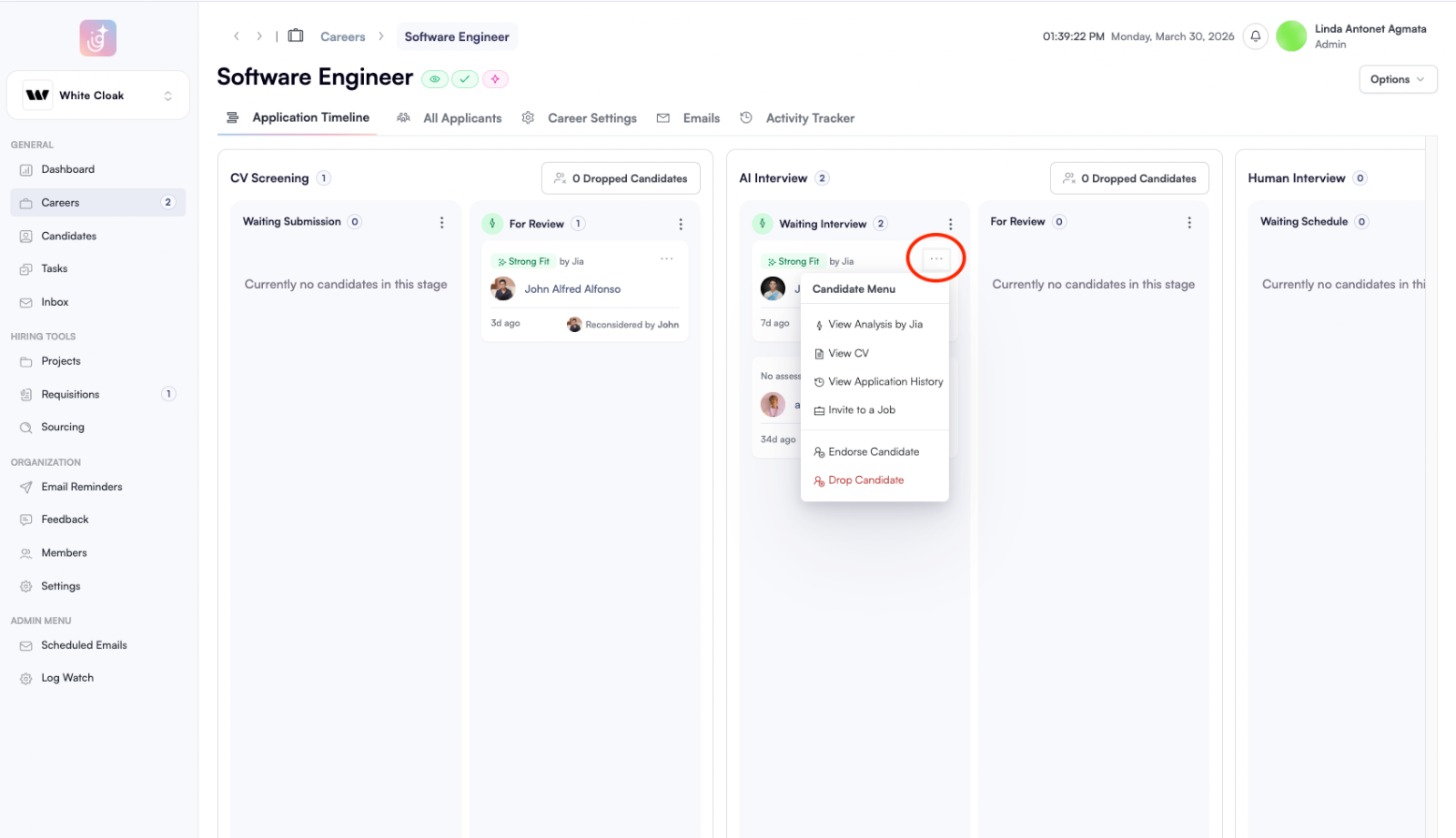Click the back navigation arrow
This screenshot has width=1456, height=838.
point(237,36)
